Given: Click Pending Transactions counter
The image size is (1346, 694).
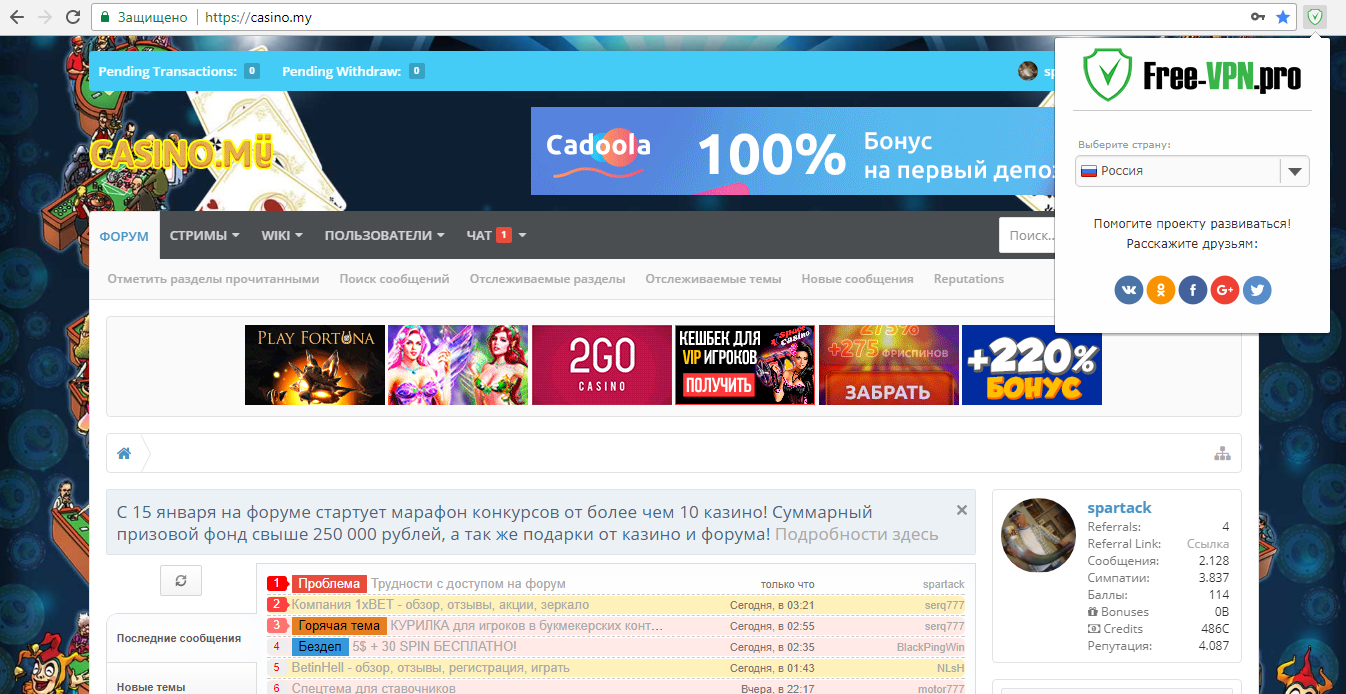Looking at the screenshot, I should 252,71.
